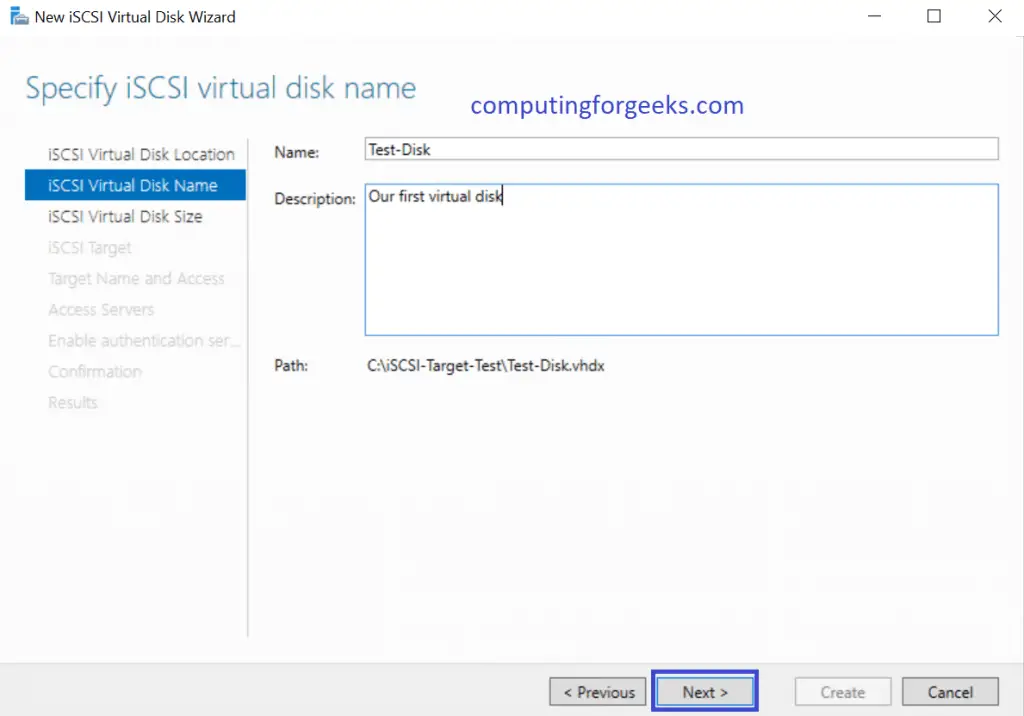
Task: Click the Path: label
Action: click(x=291, y=366)
